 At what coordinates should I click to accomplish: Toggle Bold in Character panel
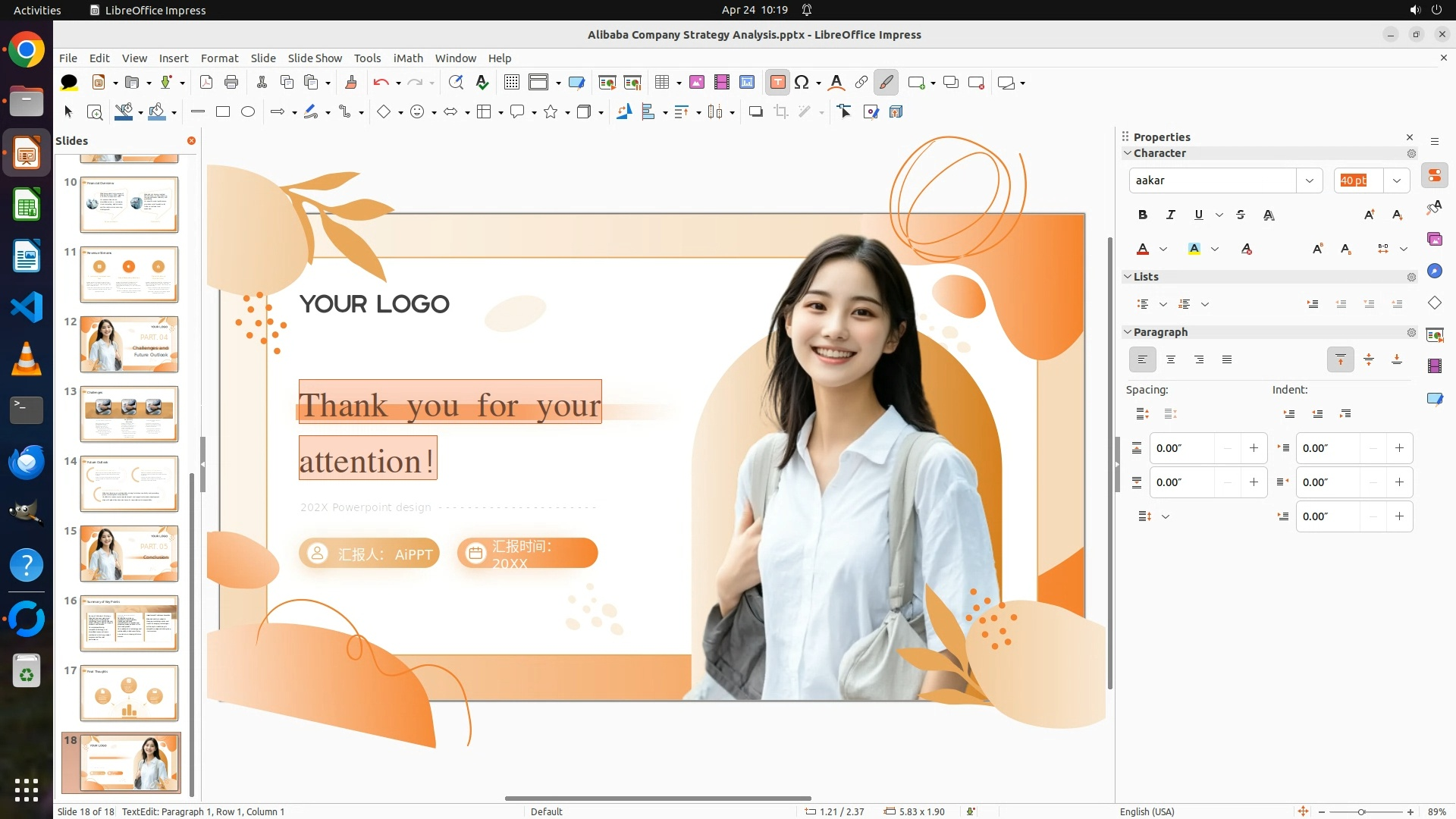coord(1142,215)
